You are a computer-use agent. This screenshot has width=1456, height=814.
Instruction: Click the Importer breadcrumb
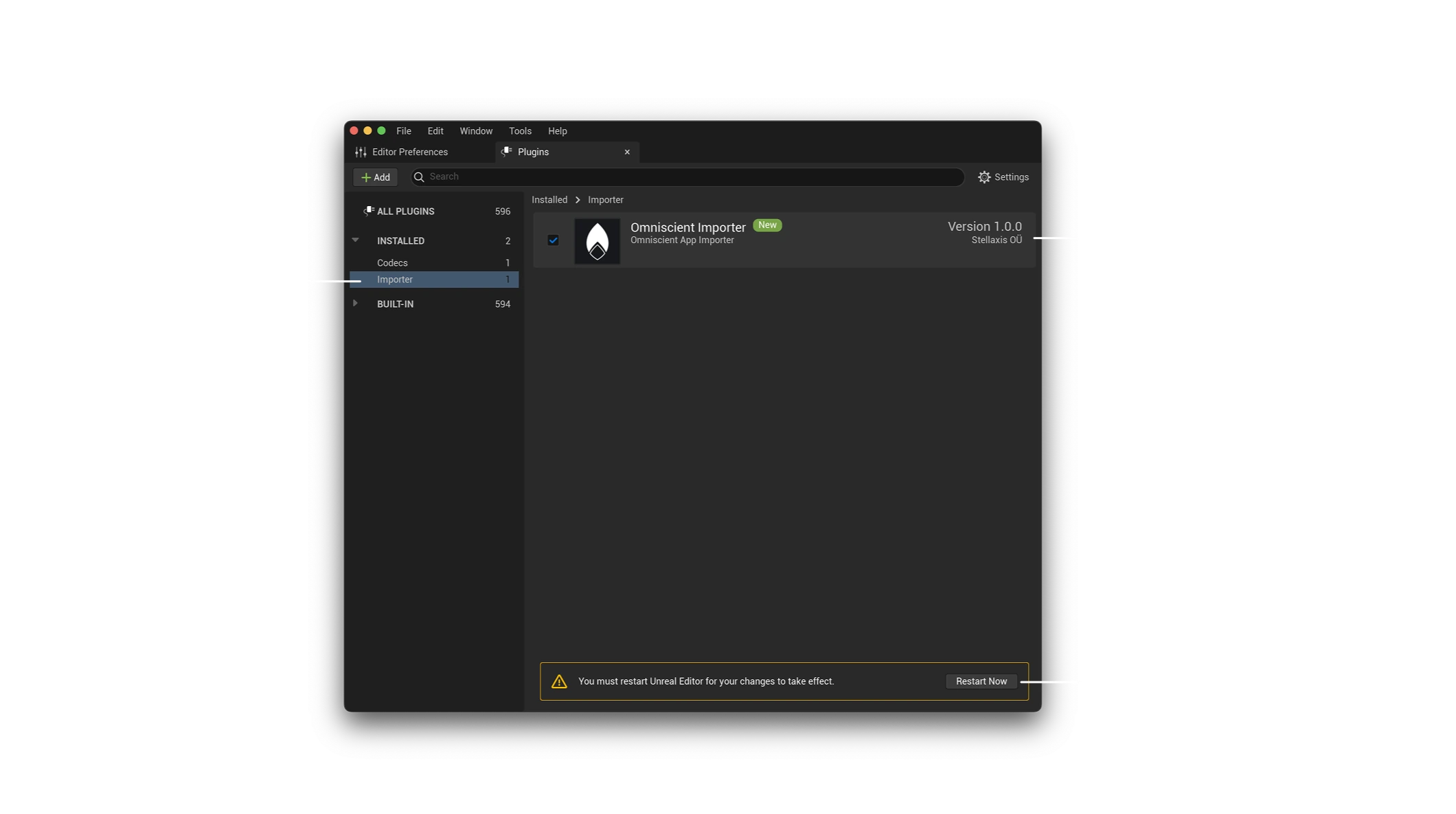click(606, 200)
